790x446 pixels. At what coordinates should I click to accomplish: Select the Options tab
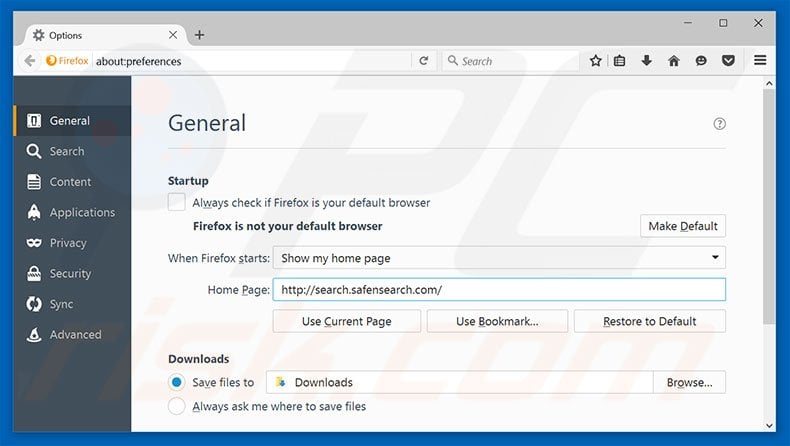(103, 35)
